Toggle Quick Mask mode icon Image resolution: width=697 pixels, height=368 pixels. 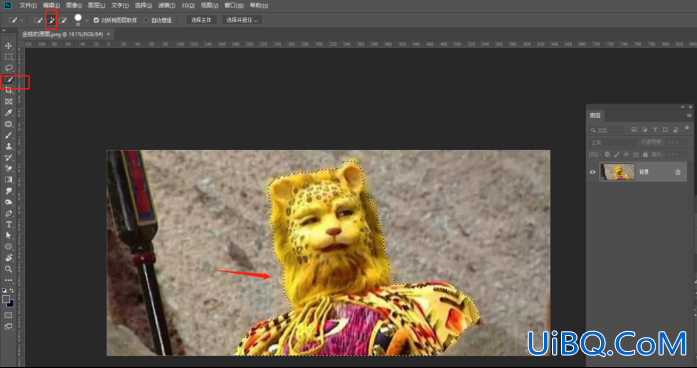(8, 315)
